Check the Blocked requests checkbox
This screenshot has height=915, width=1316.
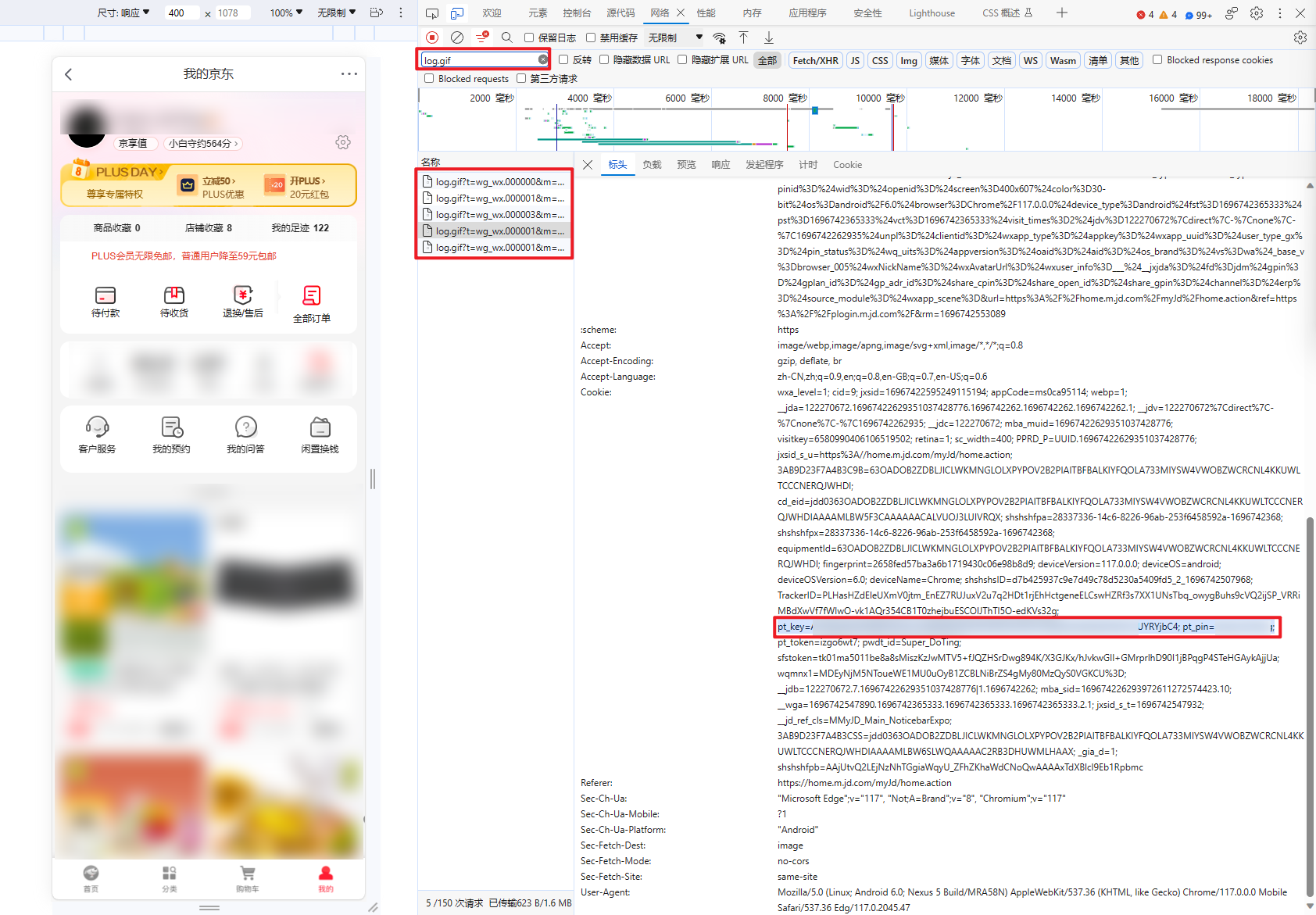[x=429, y=78]
